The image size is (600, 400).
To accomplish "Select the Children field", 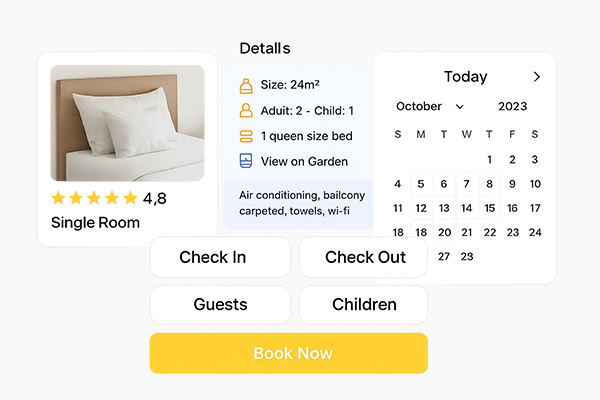I will [364, 305].
